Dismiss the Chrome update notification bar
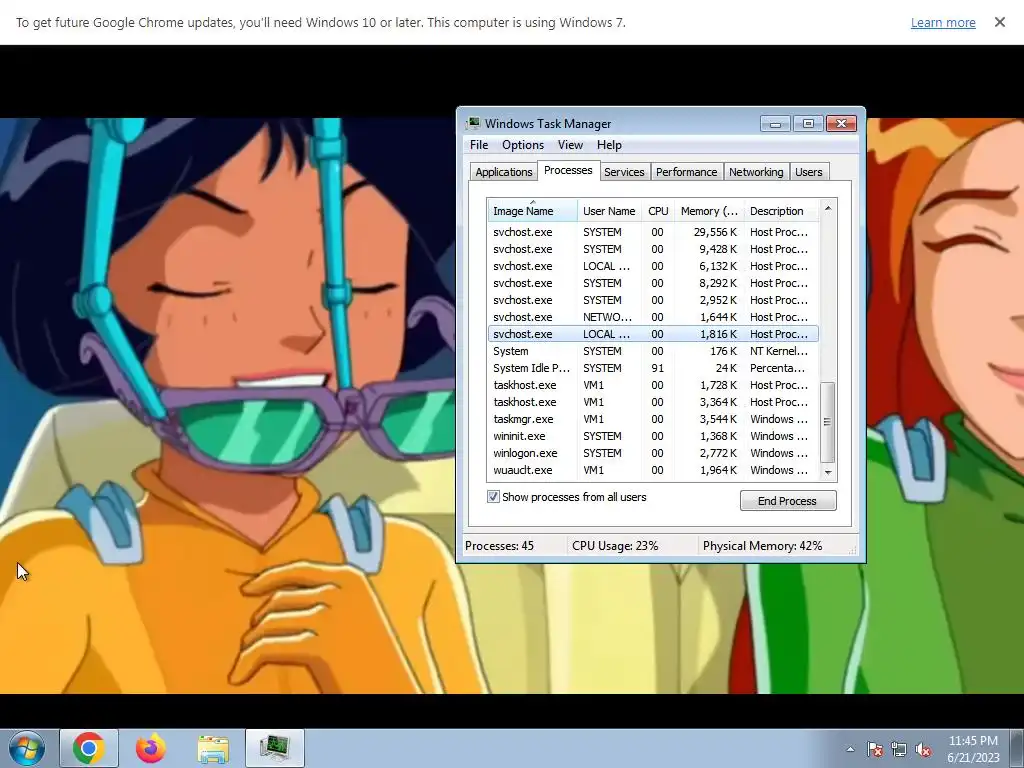1024x768 pixels. [1000, 22]
